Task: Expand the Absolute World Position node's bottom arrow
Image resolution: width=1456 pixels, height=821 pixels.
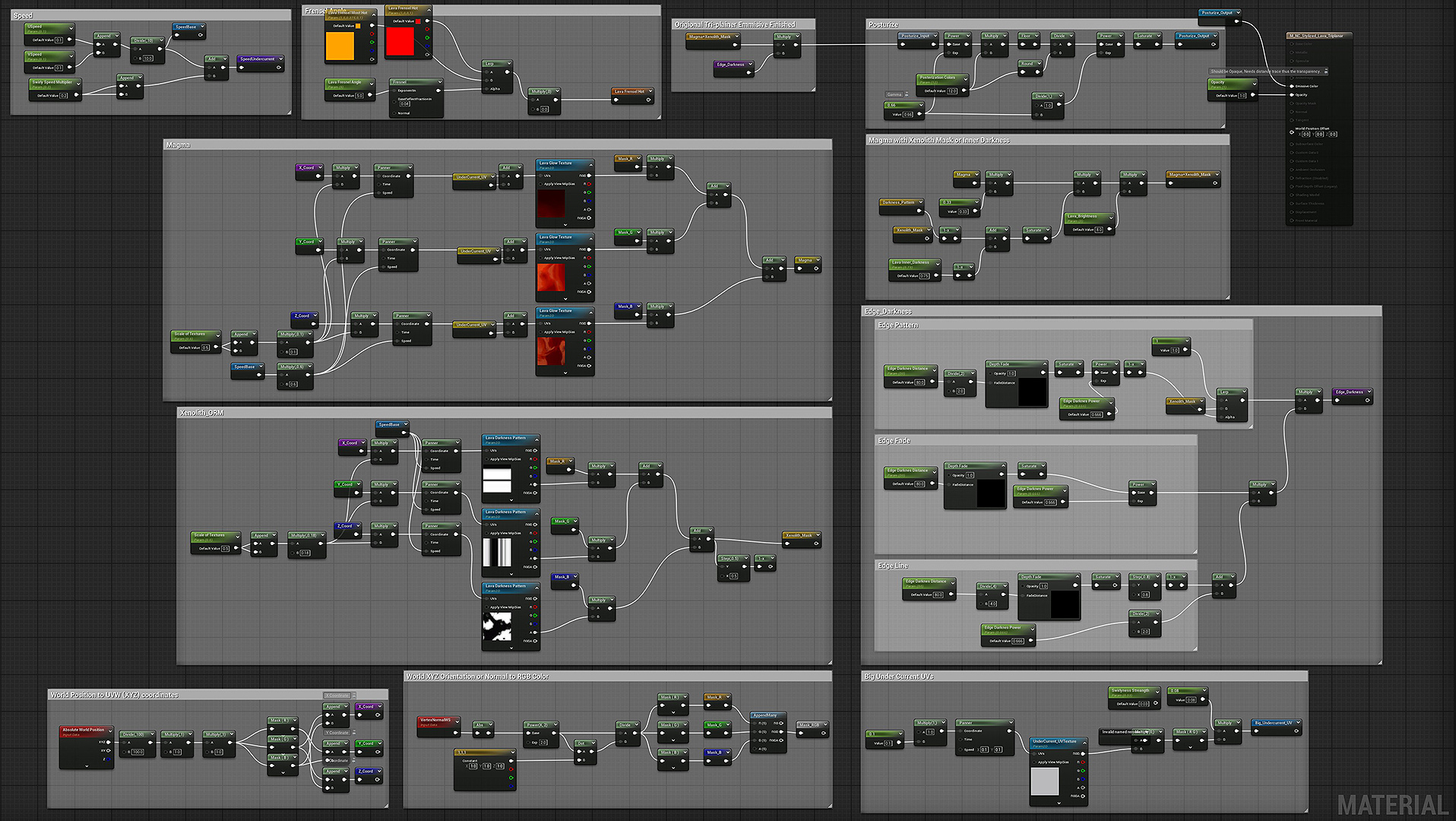Action: point(87,766)
